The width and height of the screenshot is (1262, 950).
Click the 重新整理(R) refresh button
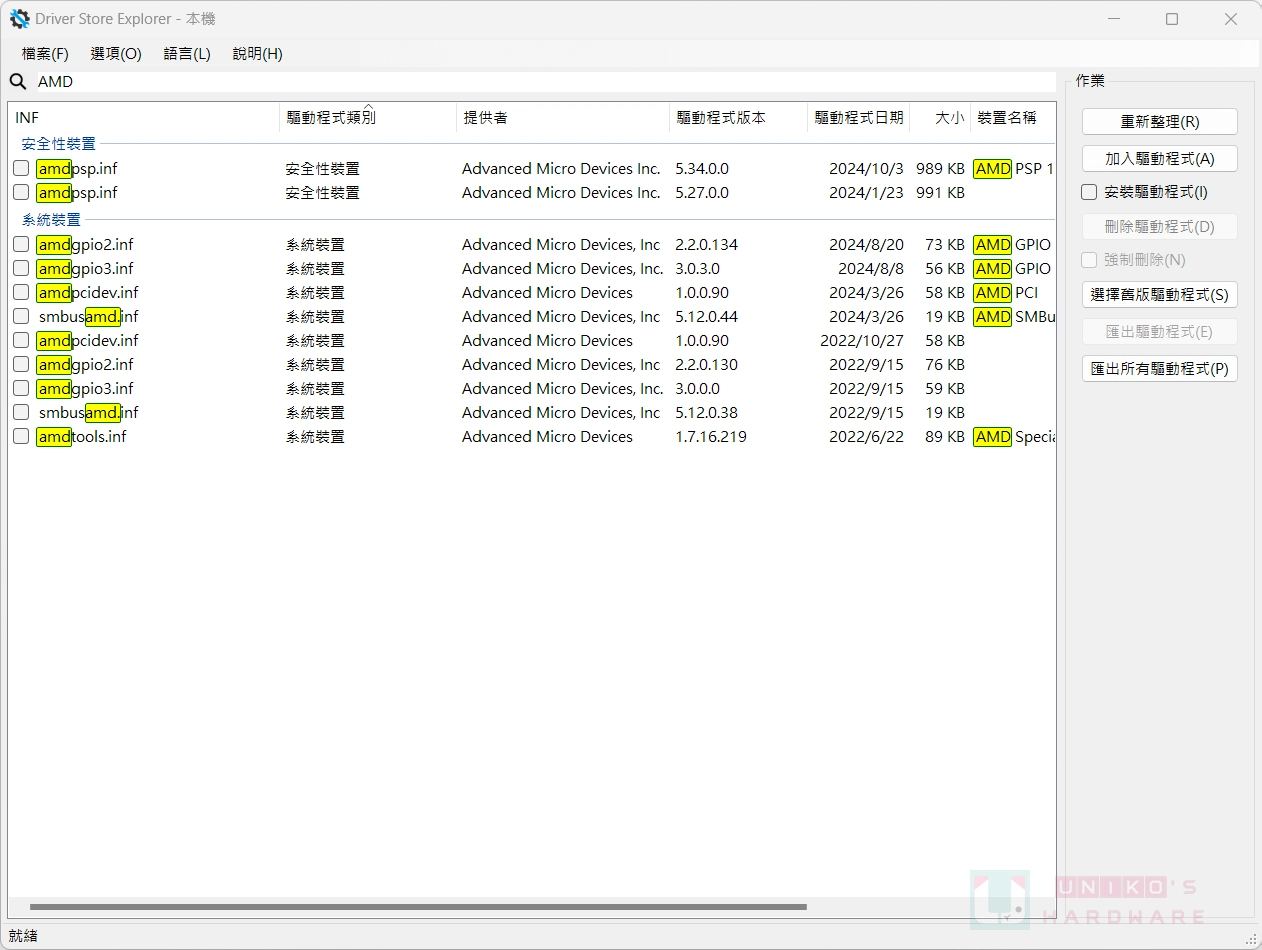click(1160, 122)
